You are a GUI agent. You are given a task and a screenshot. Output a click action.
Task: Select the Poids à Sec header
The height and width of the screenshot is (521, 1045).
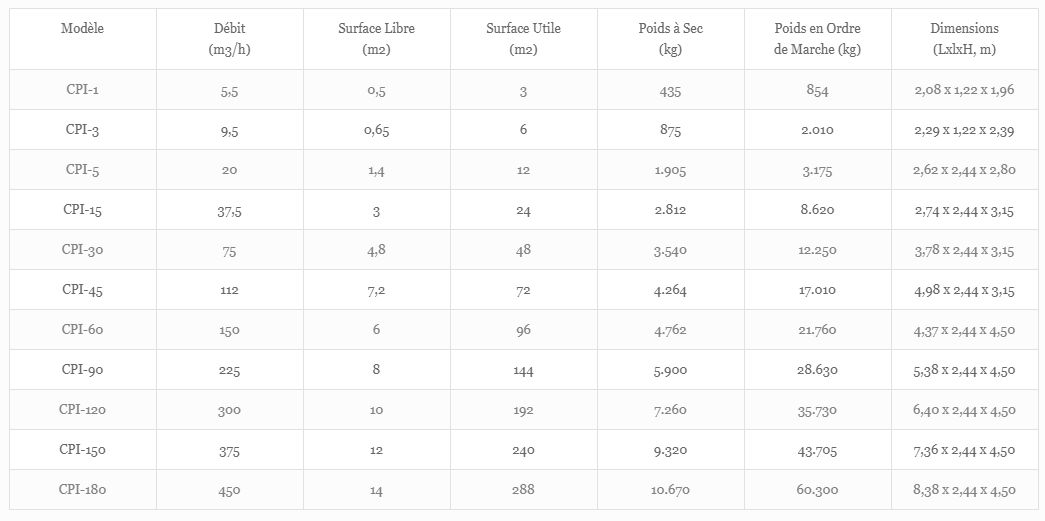670,39
